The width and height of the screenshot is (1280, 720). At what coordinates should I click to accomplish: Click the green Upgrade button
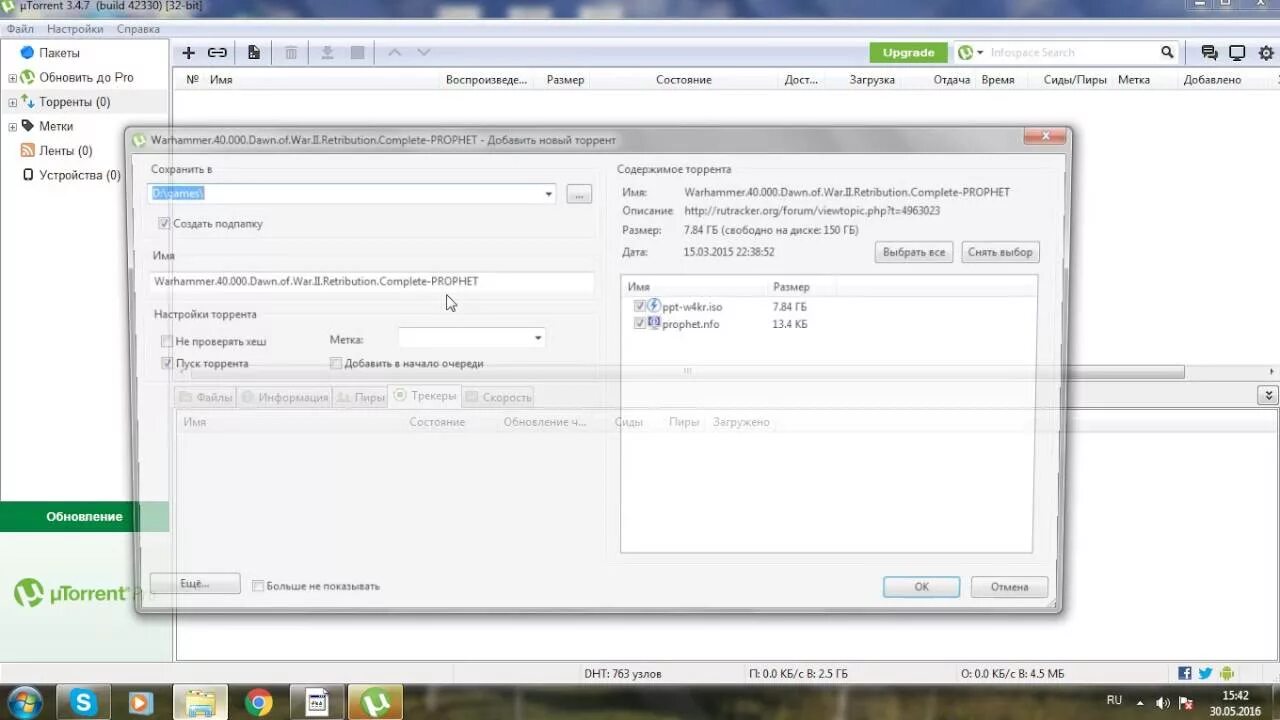[908, 53]
